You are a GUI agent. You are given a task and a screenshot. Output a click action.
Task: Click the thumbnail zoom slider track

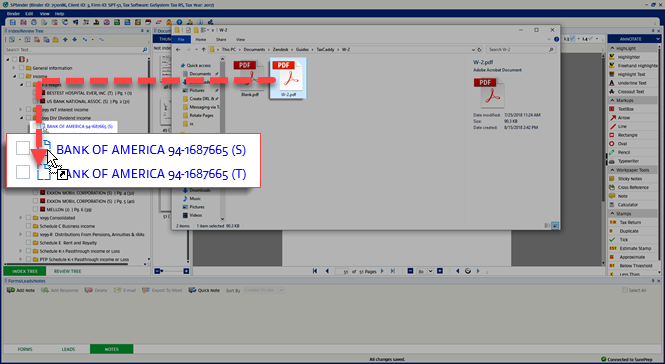[173, 271]
